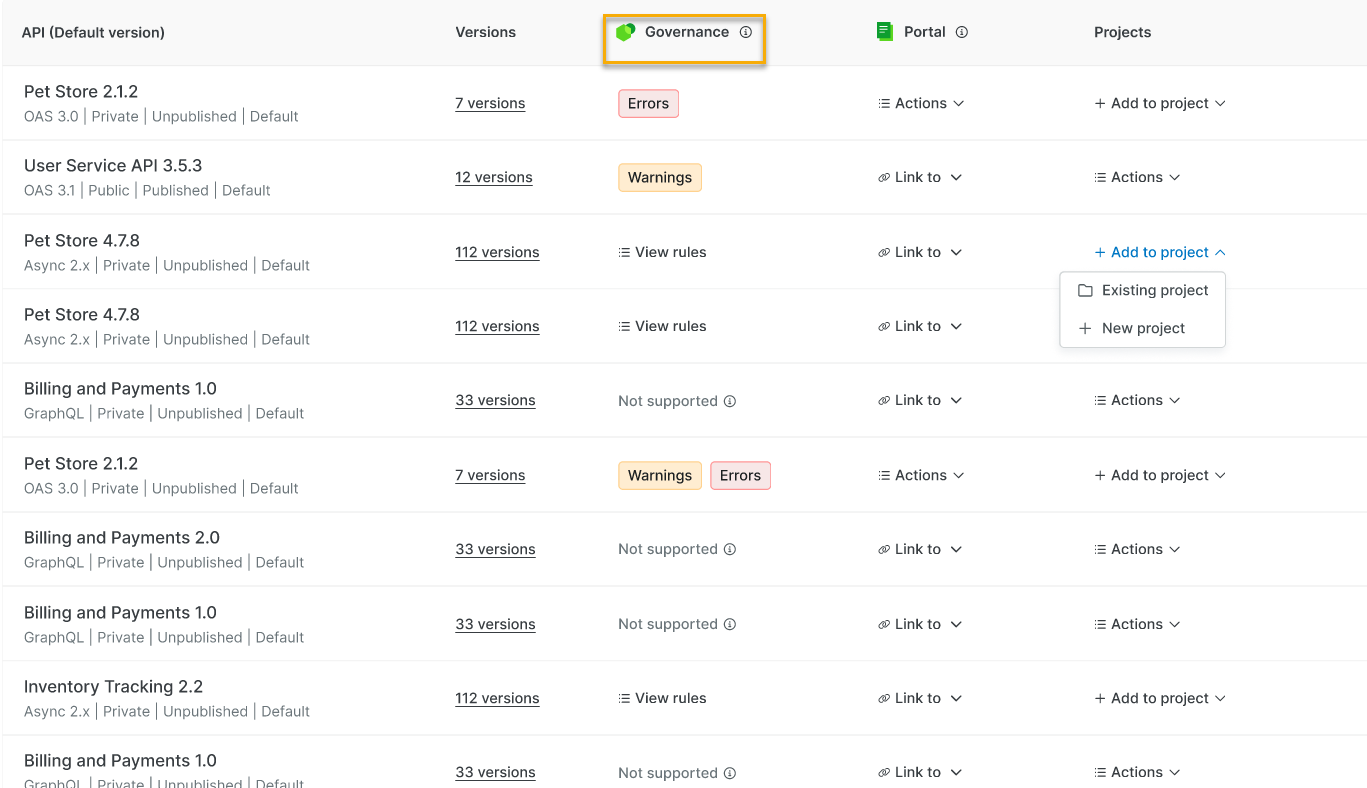
Task: Click the Not supported info icon for Billing and Payments 2.0
Action: point(730,549)
